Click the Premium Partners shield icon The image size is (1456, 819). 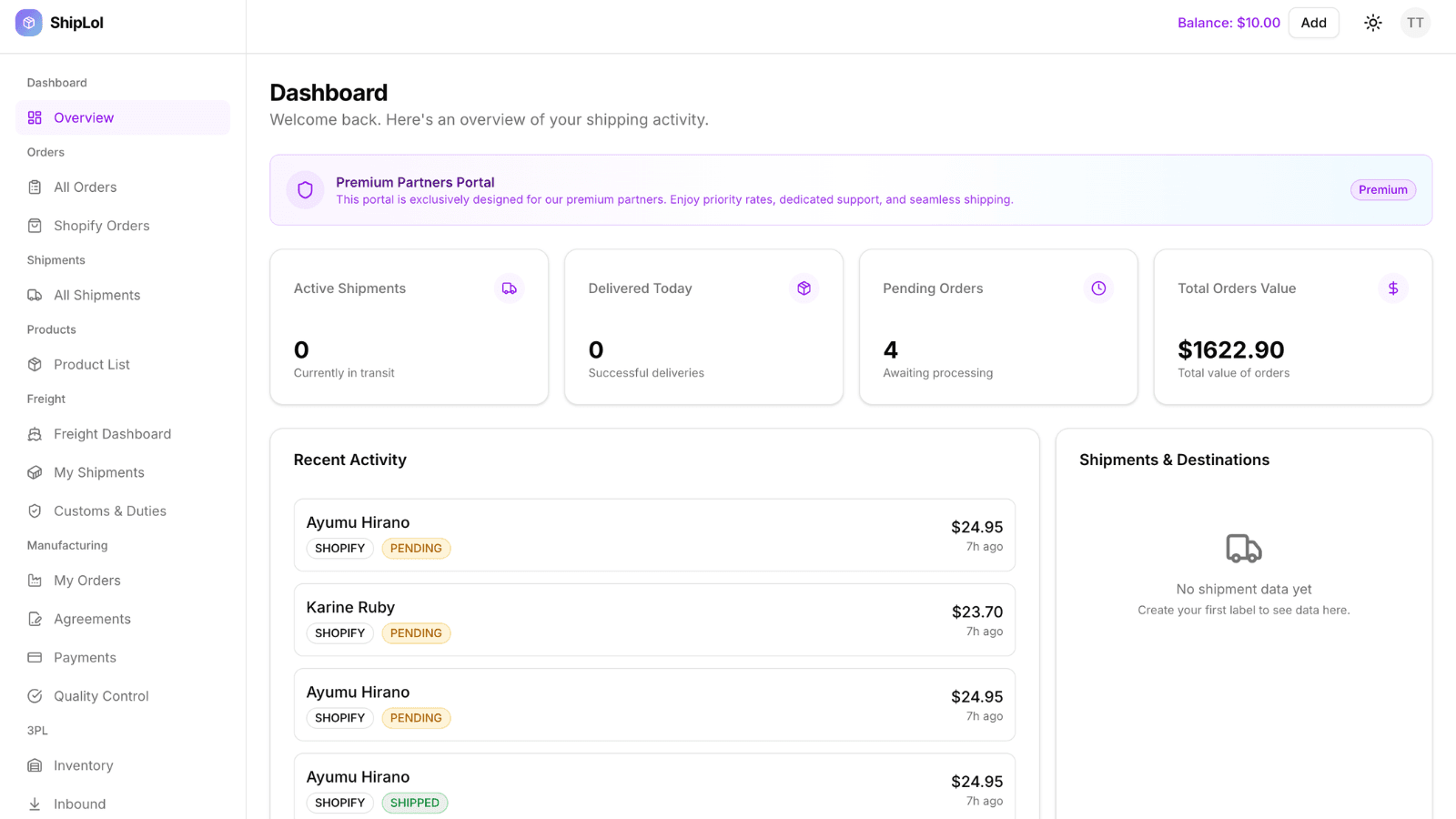click(x=306, y=190)
